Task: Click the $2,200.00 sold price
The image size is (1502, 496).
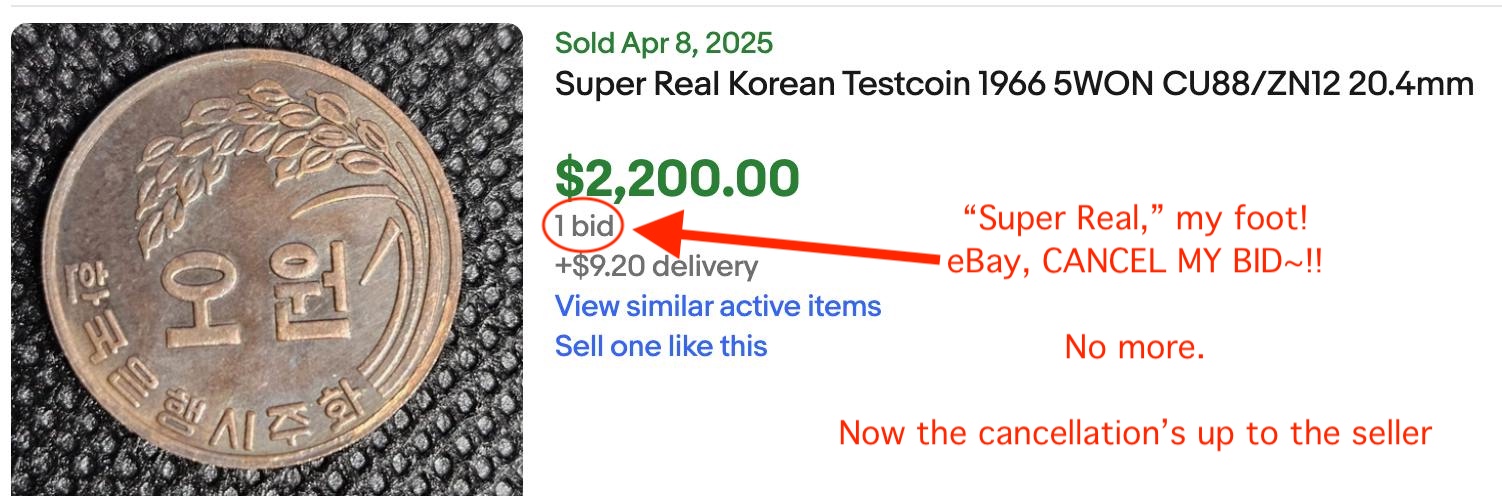Action: point(677,178)
